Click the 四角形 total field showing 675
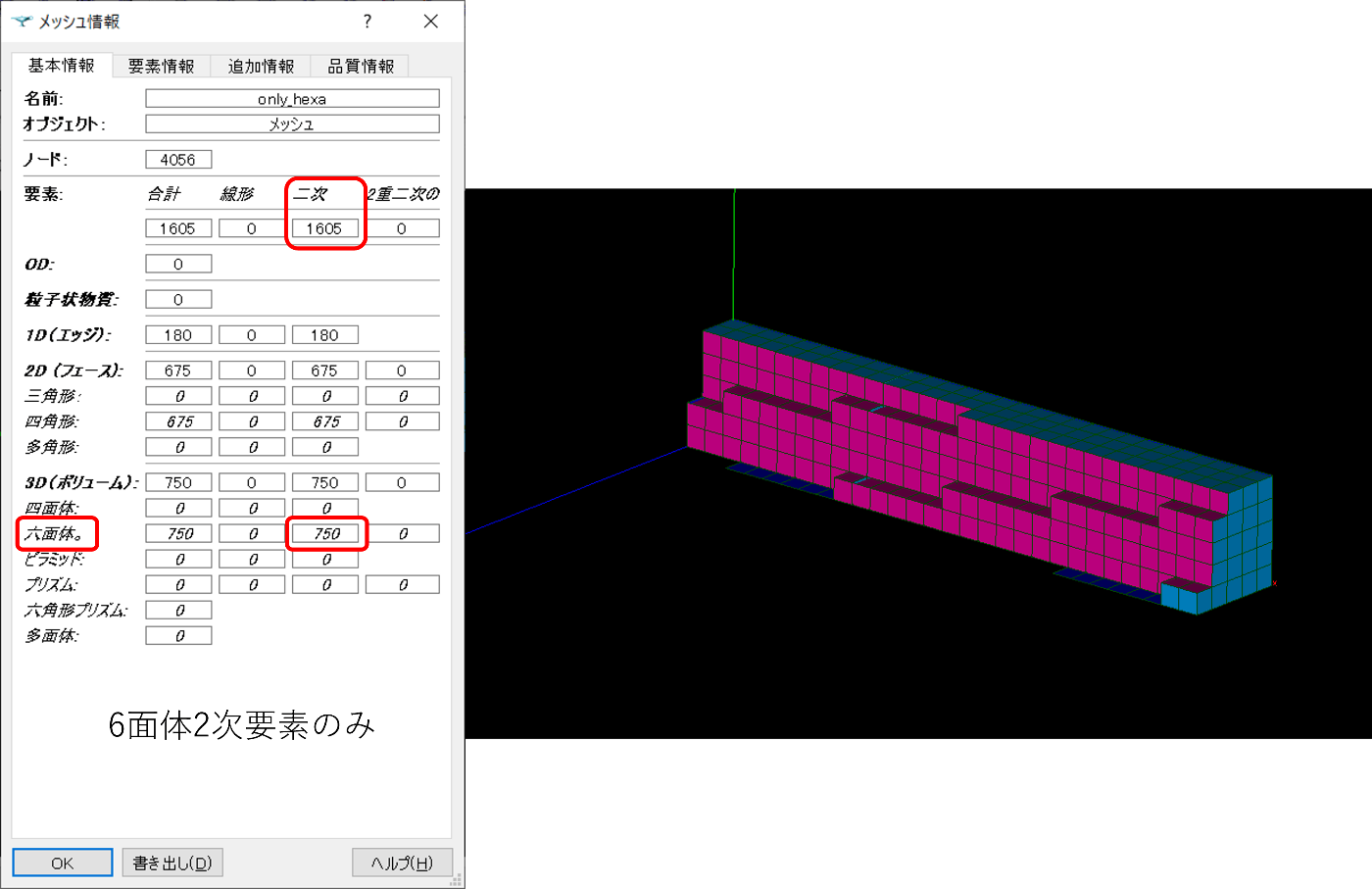Screen dimensions: 1372x889 [178, 420]
